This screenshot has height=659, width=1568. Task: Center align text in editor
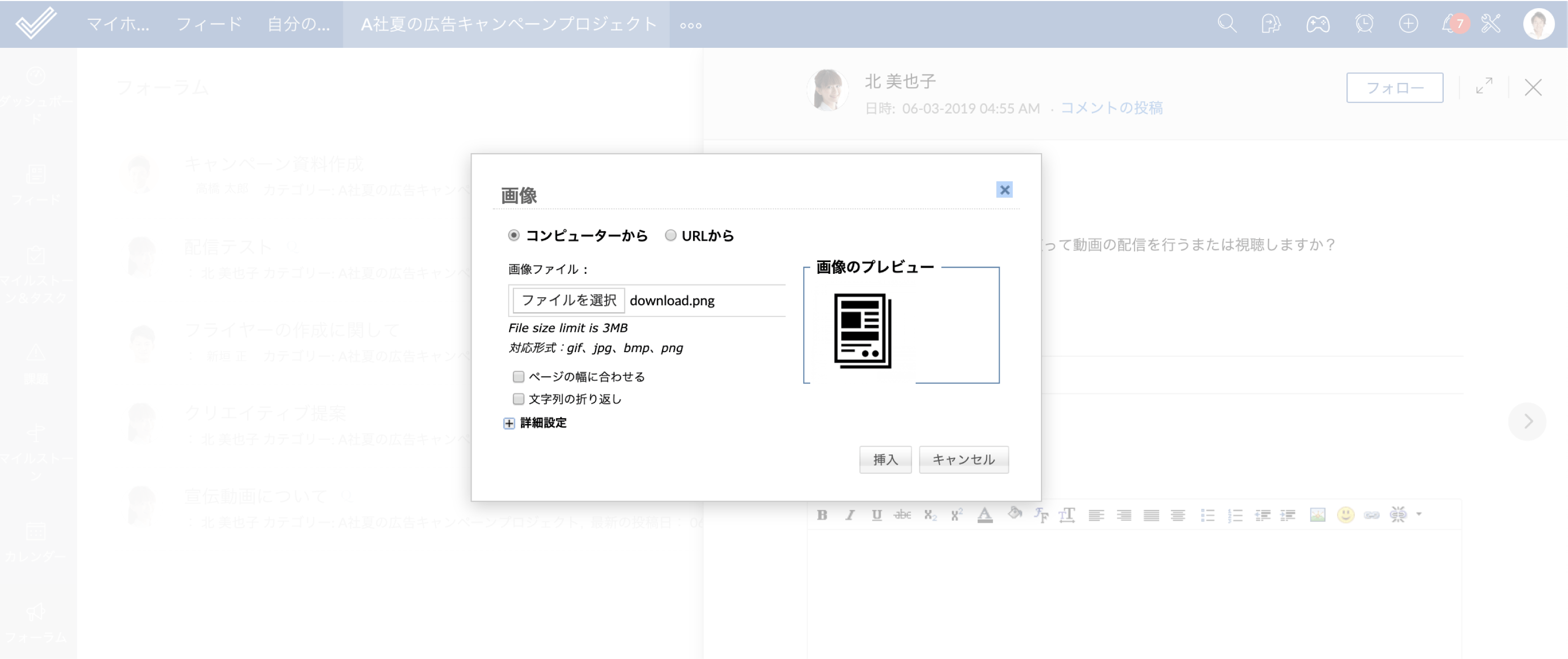(x=1178, y=515)
